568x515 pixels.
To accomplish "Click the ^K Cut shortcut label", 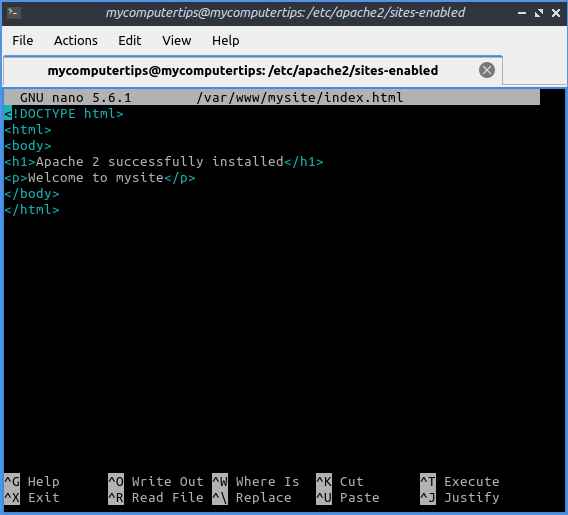I will [x=340, y=482].
